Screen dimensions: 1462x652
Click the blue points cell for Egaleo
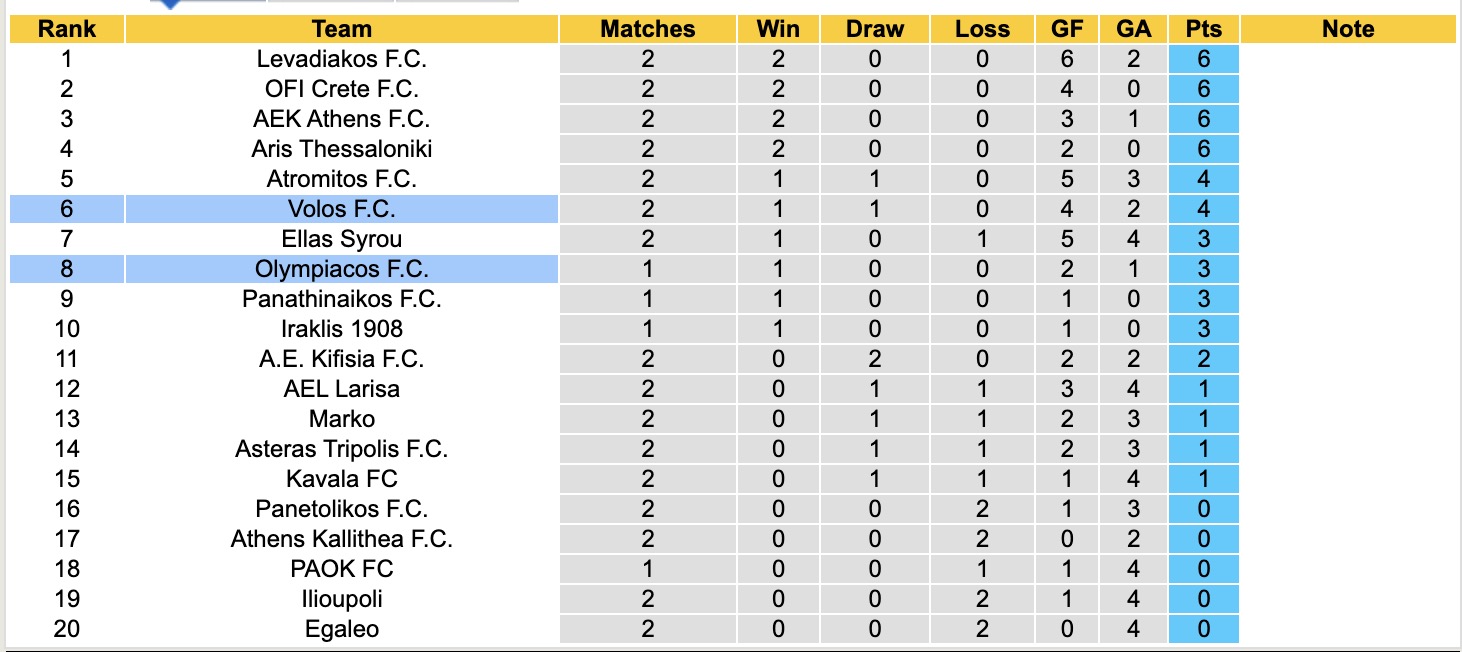pyautogui.click(x=1203, y=629)
